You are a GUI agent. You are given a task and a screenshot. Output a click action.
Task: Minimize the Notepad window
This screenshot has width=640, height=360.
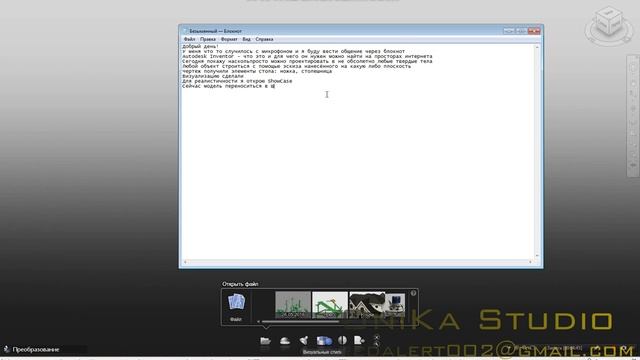tap(508, 31)
